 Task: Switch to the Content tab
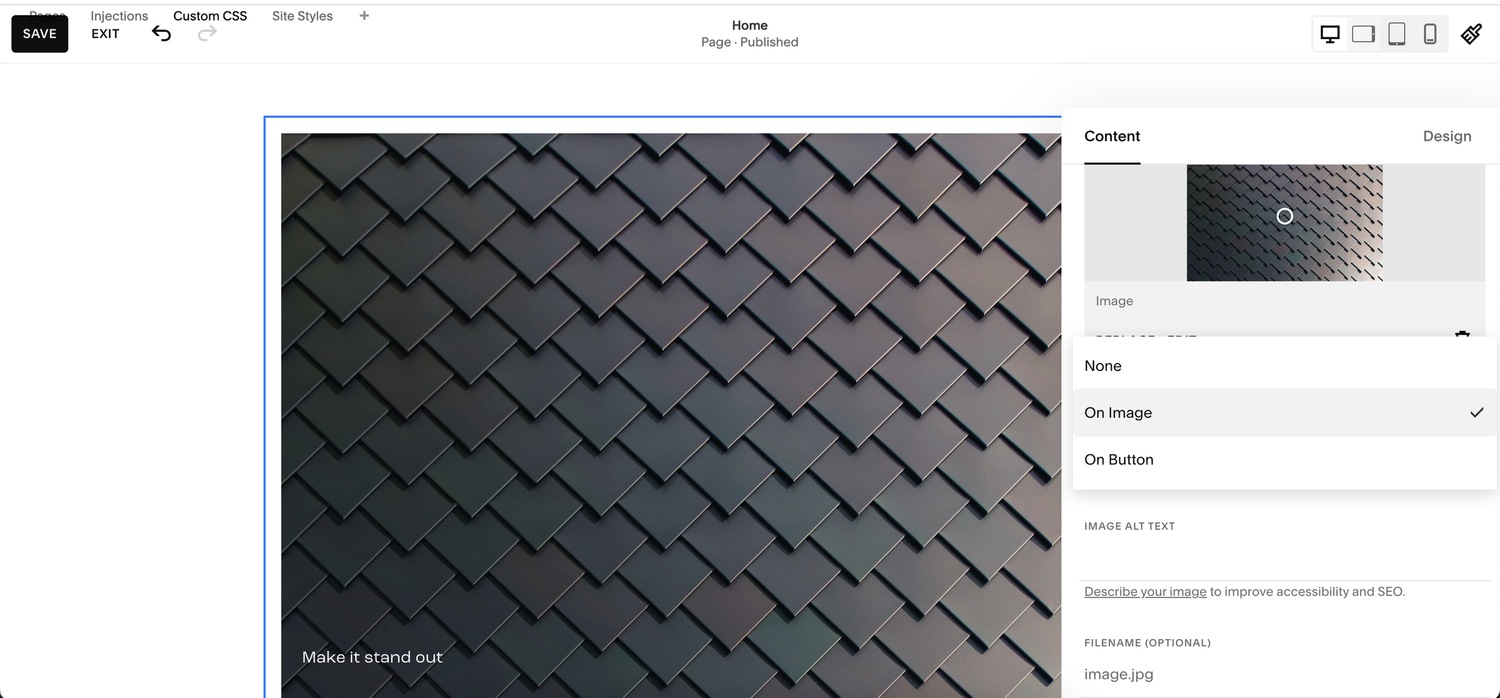(x=1111, y=136)
